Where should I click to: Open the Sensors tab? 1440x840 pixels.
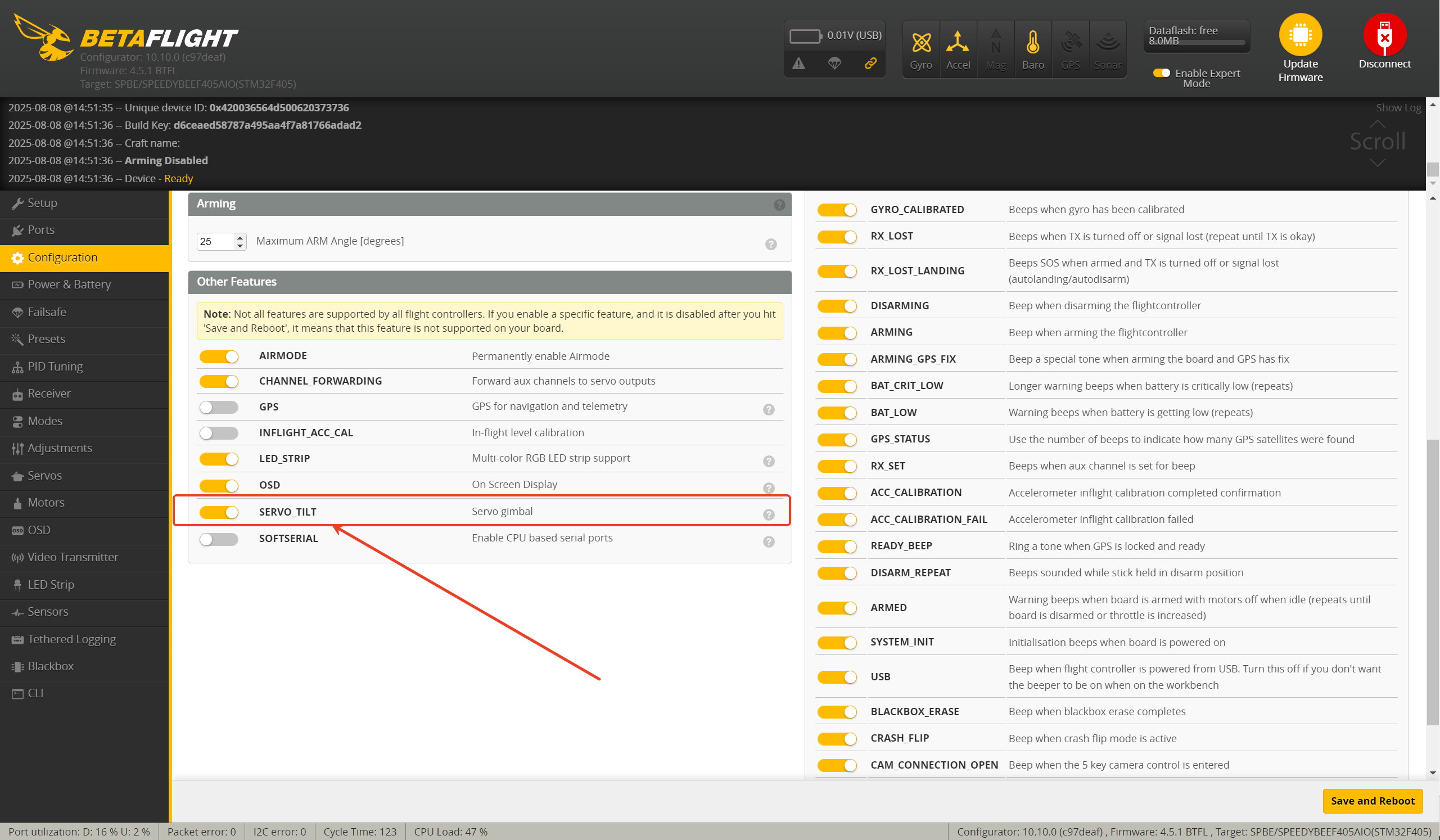point(84,612)
